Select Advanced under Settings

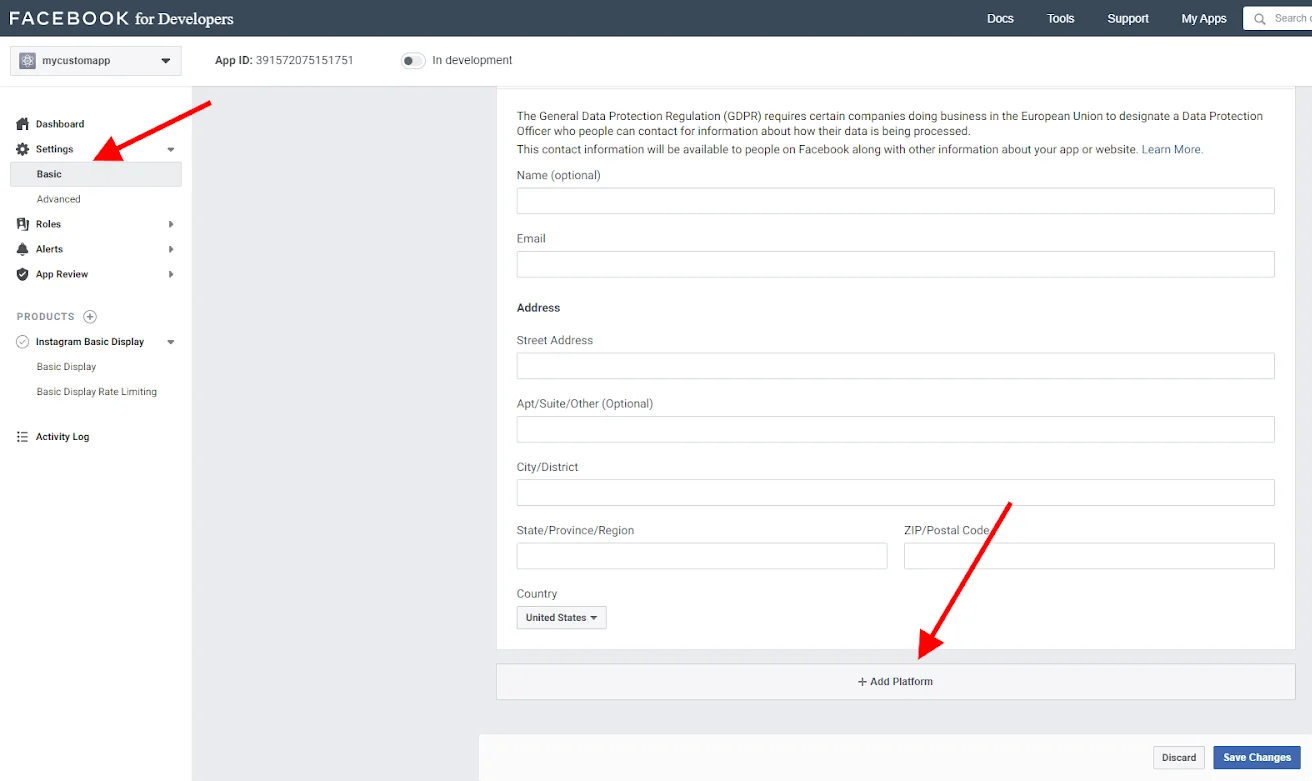(x=59, y=199)
